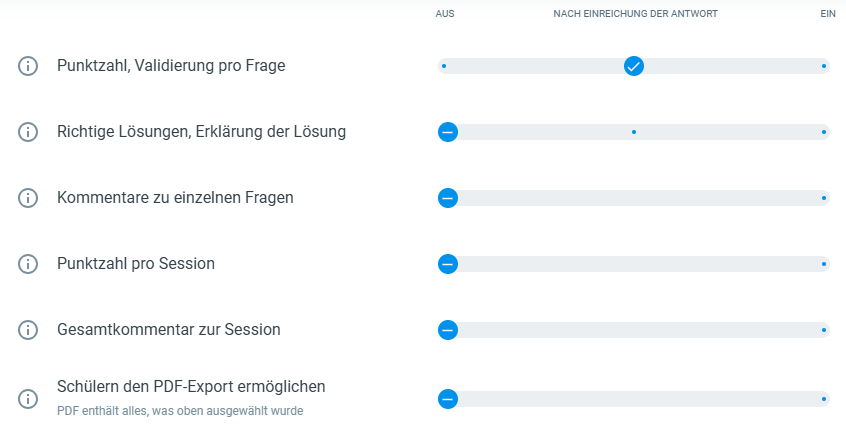Set Punktzahl, Validierung pro Frage to Ein
The height and width of the screenshot is (432, 846).
click(x=824, y=66)
